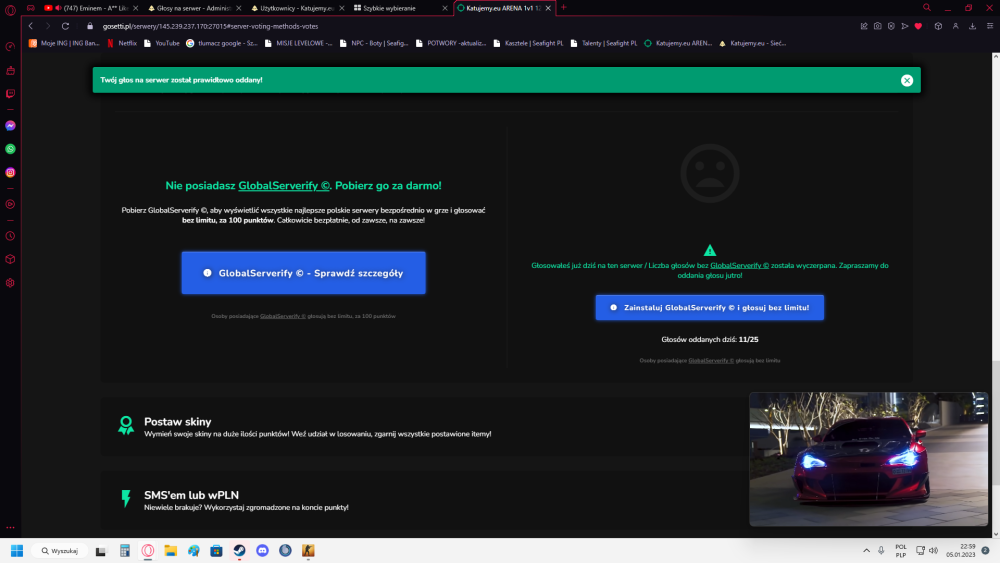Open WhatsApp in the Opera sidebar
This screenshot has height=563, width=1000.
[x=10, y=149]
